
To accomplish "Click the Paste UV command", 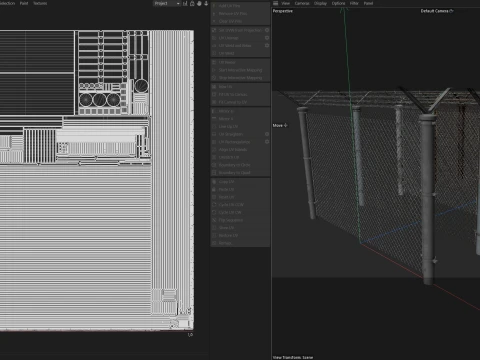I will point(226,190).
